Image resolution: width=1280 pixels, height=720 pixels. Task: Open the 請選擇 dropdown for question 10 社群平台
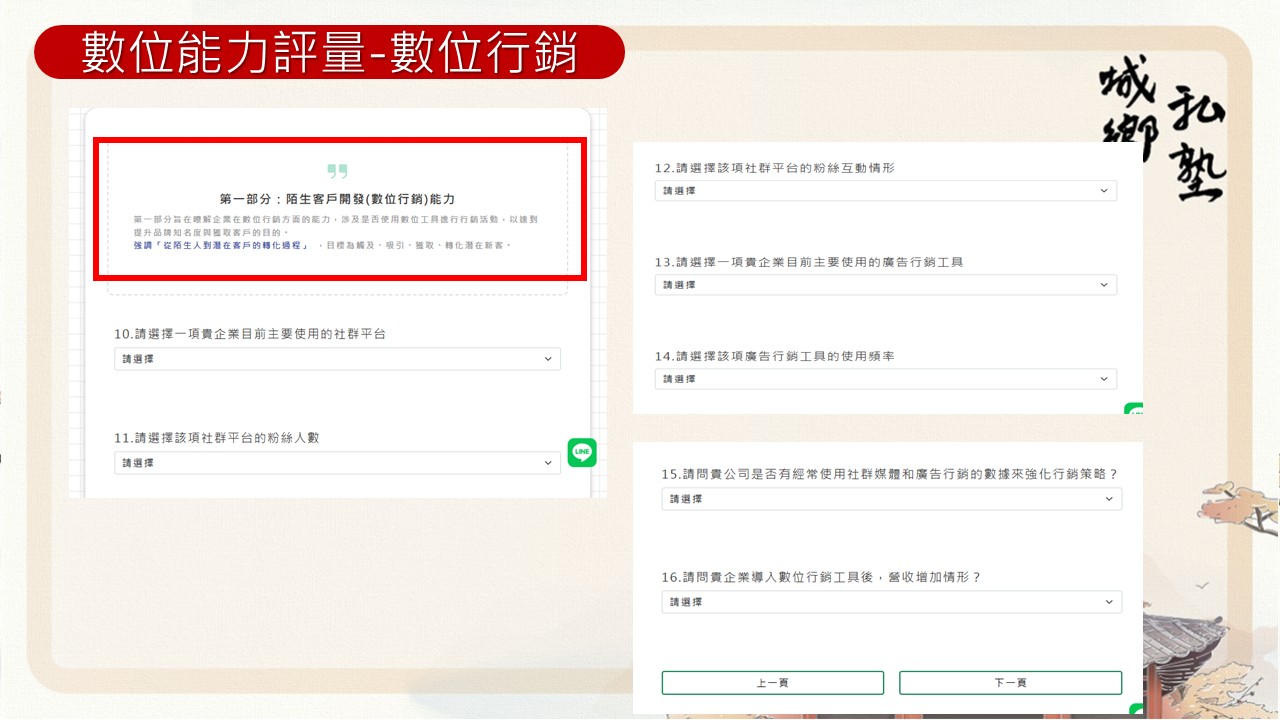[337, 358]
